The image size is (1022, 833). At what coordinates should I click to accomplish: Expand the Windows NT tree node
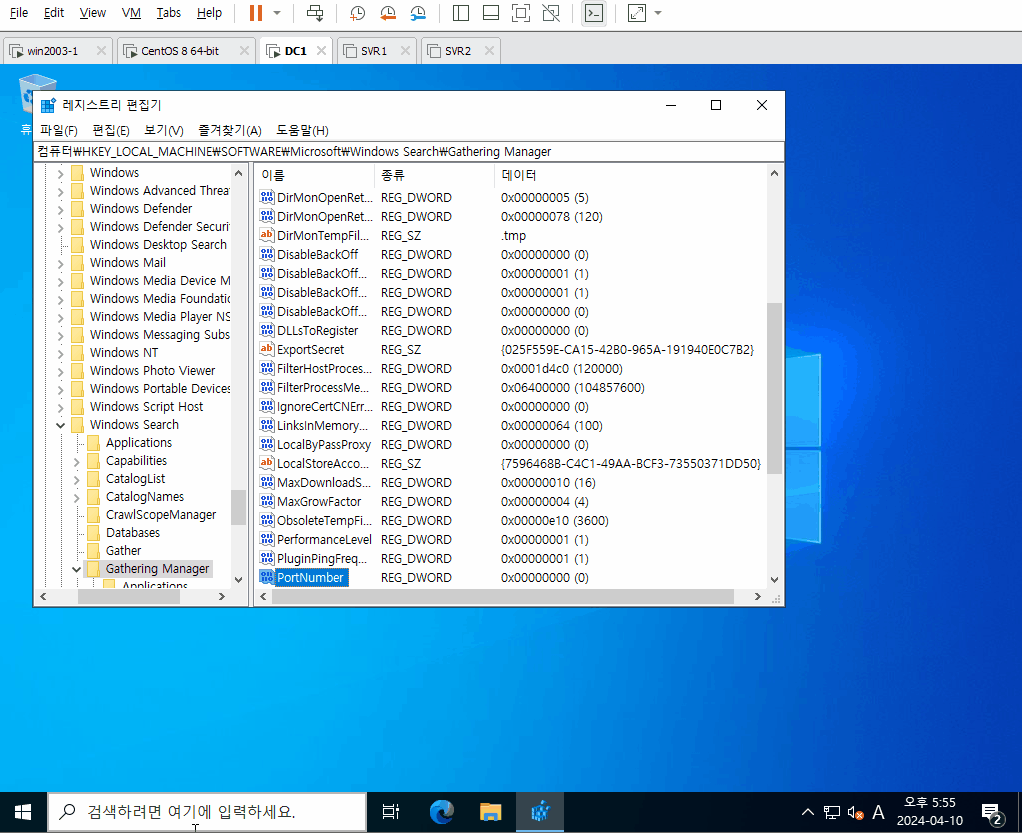pos(61,353)
